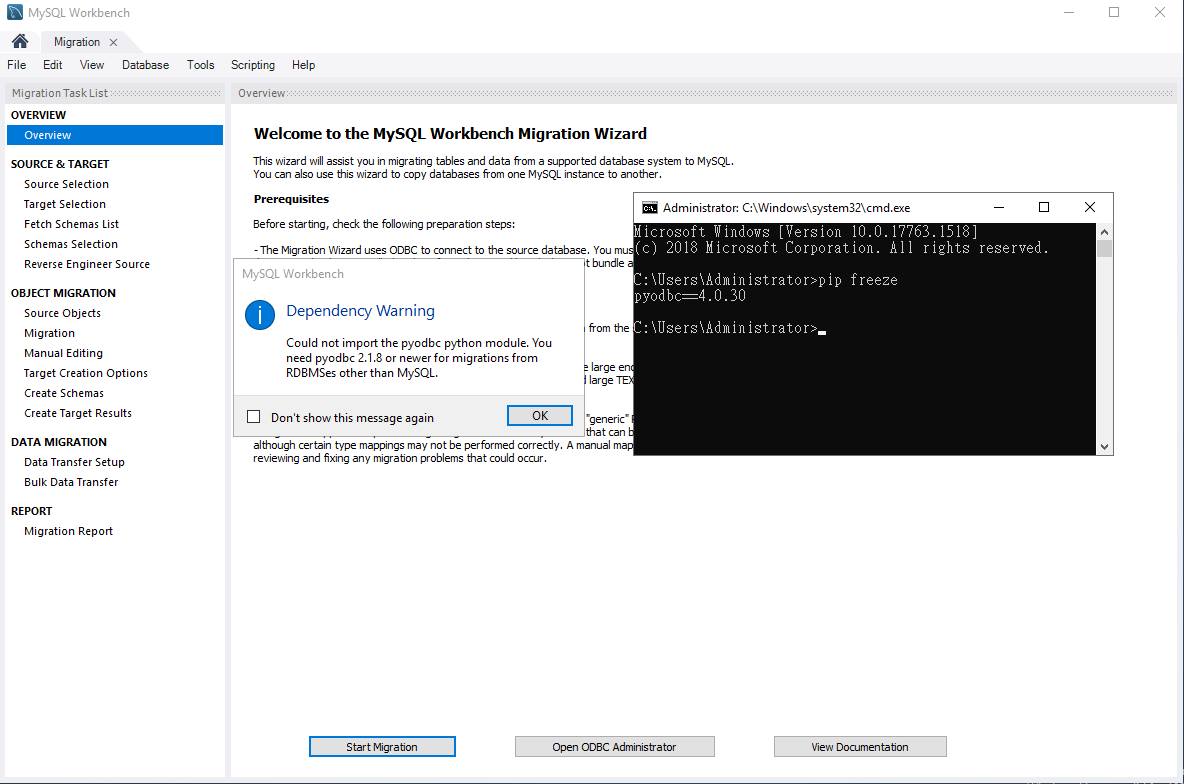
Task: Maximize the MySQL Workbench window
Action: (1114, 13)
